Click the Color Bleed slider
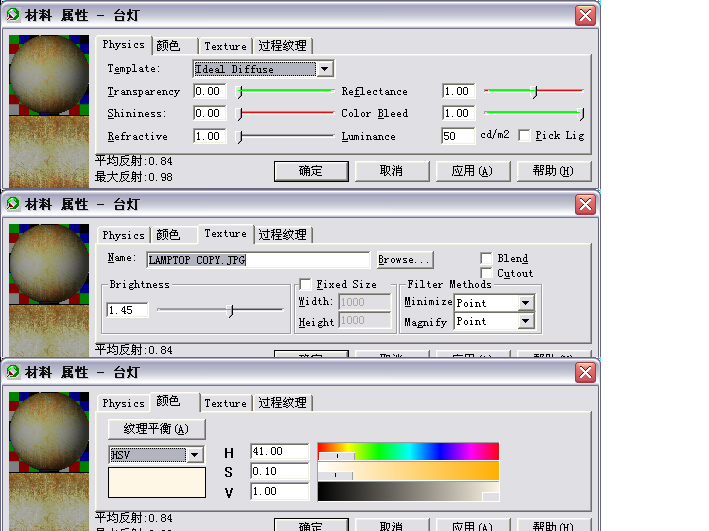Image resolution: width=709 pixels, height=531 pixels. click(534, 113)
